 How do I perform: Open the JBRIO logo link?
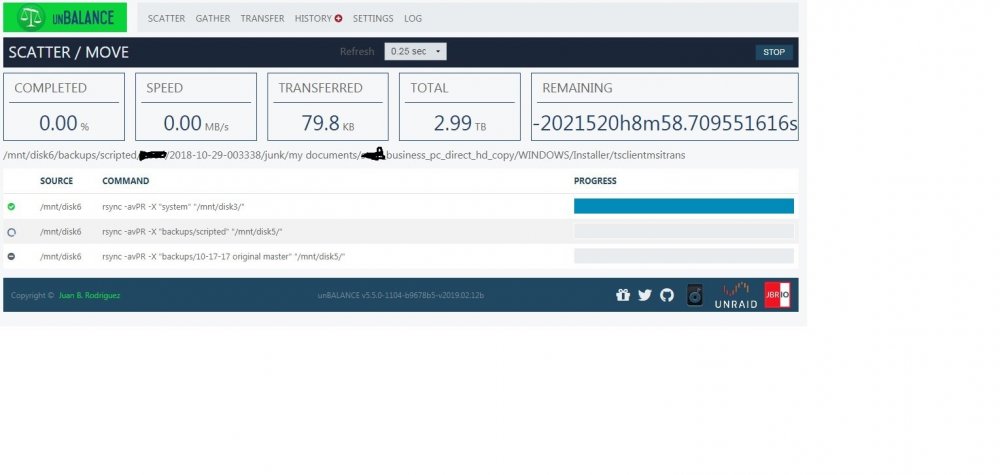tap(777, 295)
